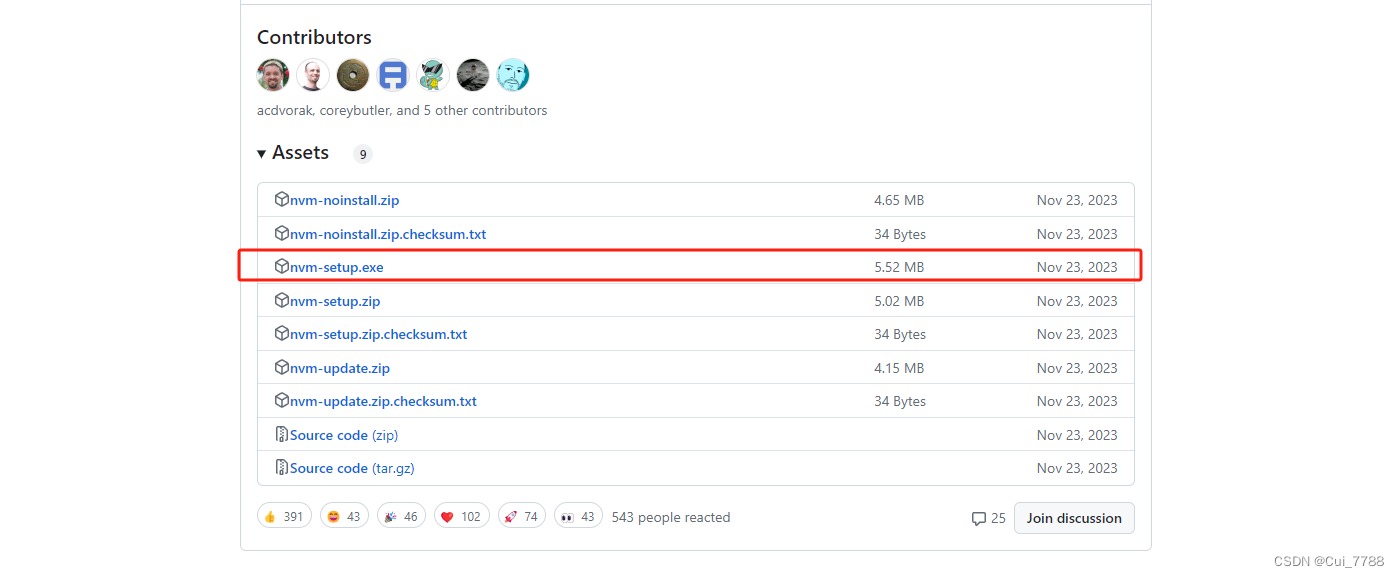Click zip file icon beside Source code (zip)
This screenshot has width=1399, height=577.
pos(282,434)
